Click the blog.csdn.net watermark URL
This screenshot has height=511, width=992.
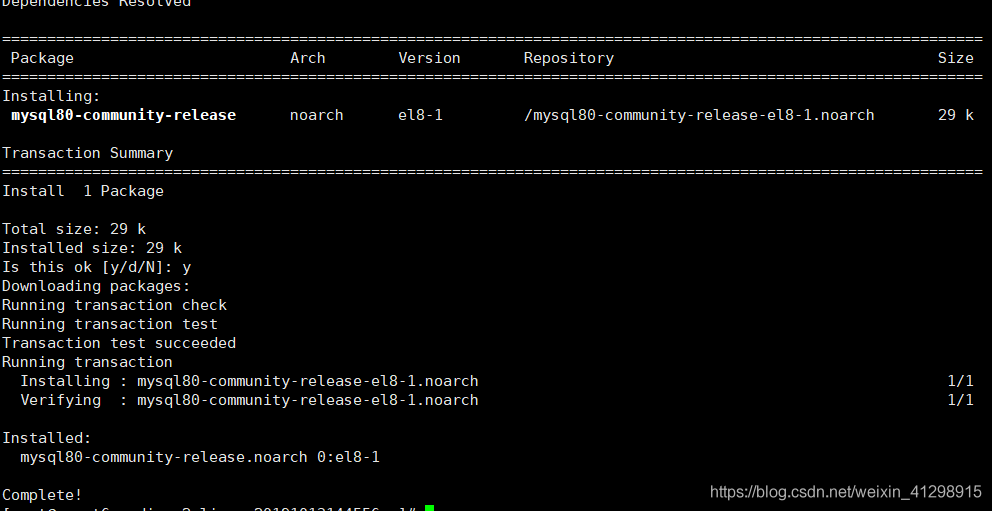pyautogui.click(x=845, y=492)
